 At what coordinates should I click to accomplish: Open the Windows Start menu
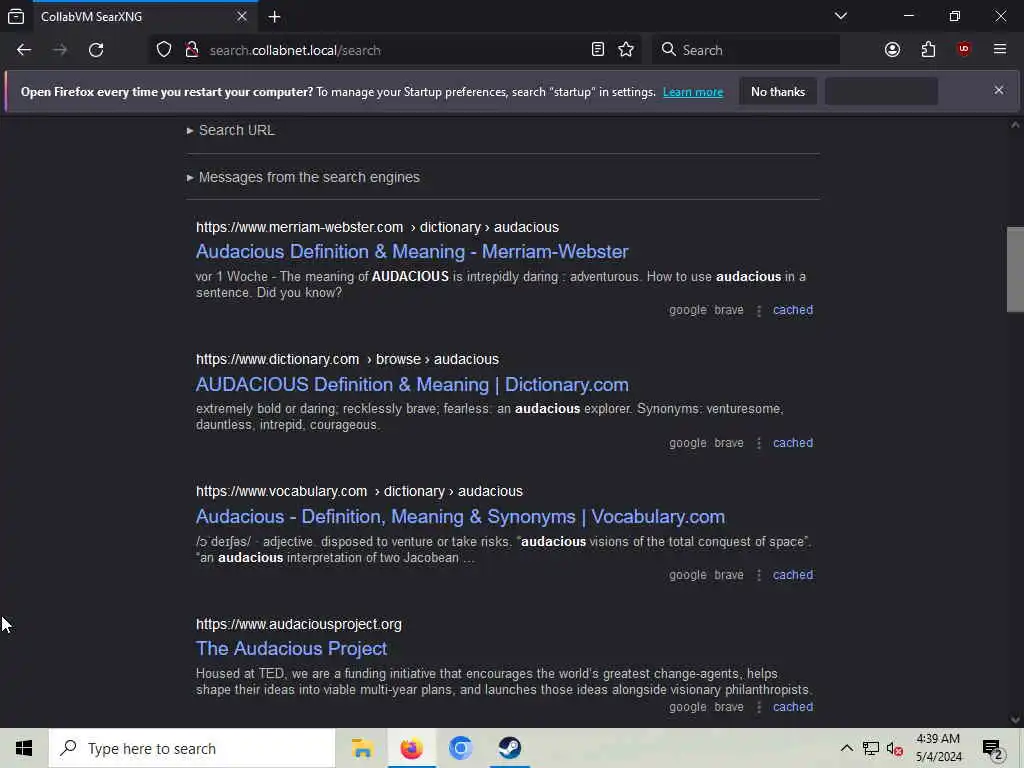[24, 748]
